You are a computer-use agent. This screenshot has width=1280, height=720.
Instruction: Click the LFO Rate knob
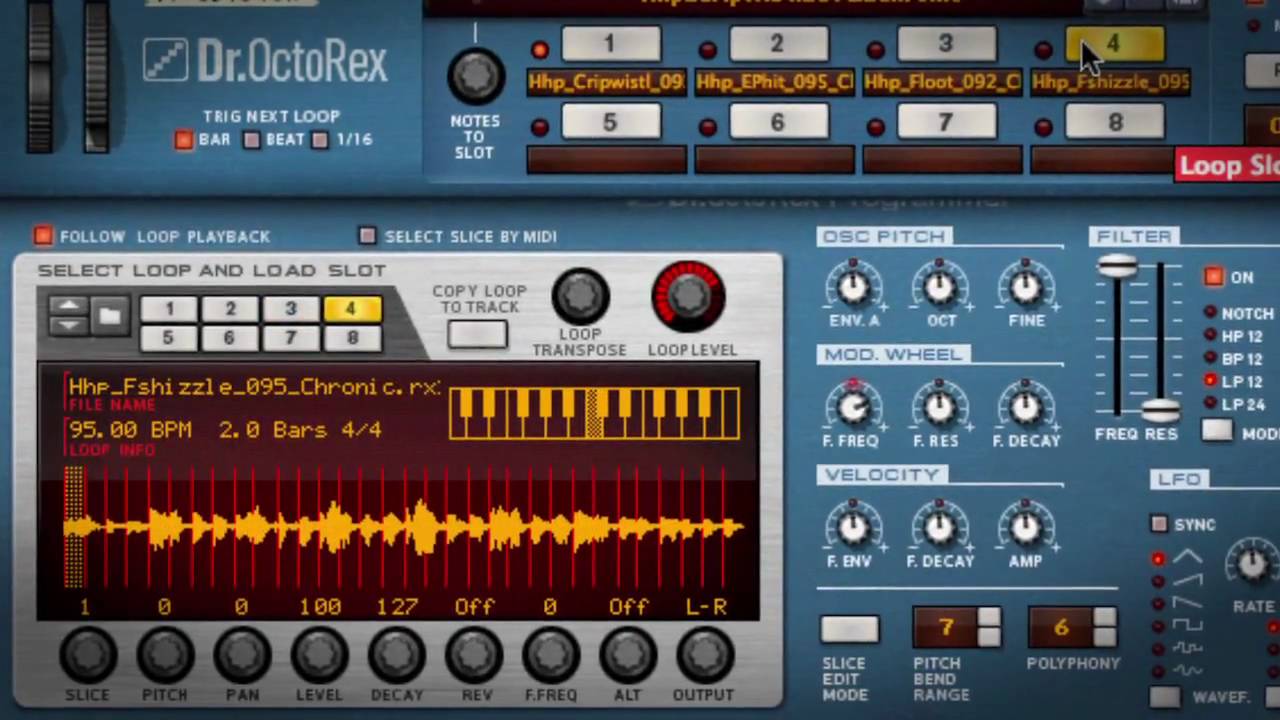(x=1252, y=564)
